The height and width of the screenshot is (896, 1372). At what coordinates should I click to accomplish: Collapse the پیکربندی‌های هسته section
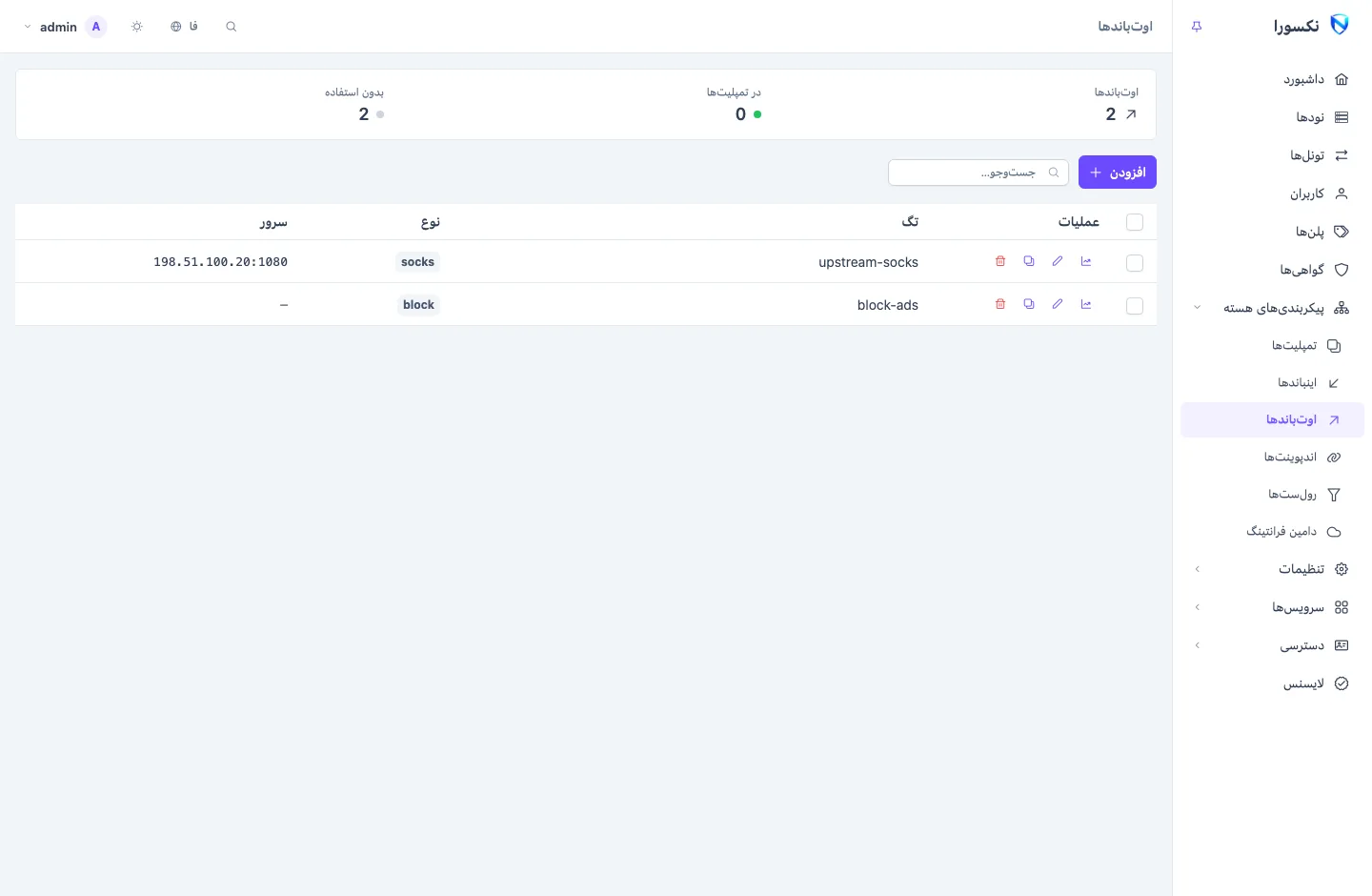click(1272, 308)
